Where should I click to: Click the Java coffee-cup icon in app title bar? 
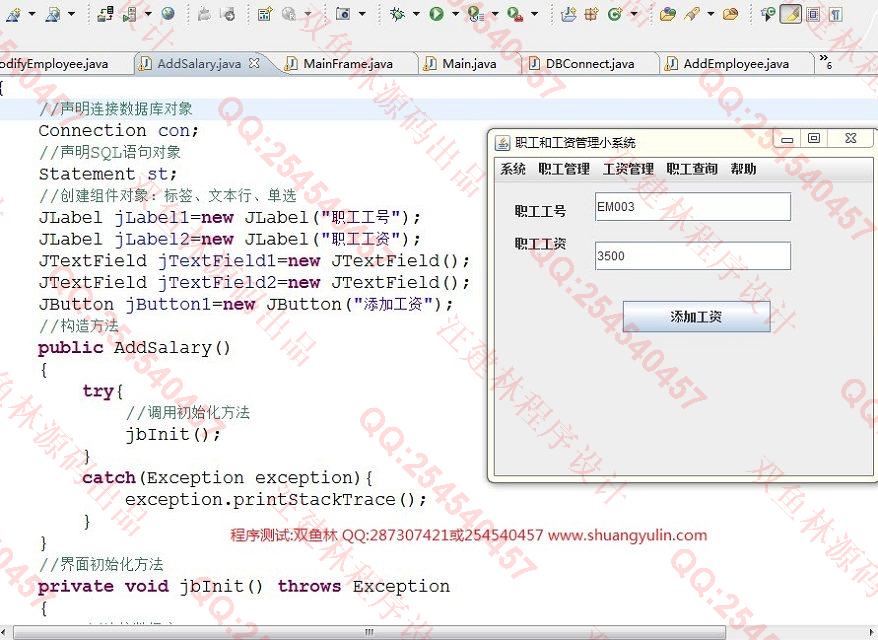pyautogui.click(x=502, y=143)
